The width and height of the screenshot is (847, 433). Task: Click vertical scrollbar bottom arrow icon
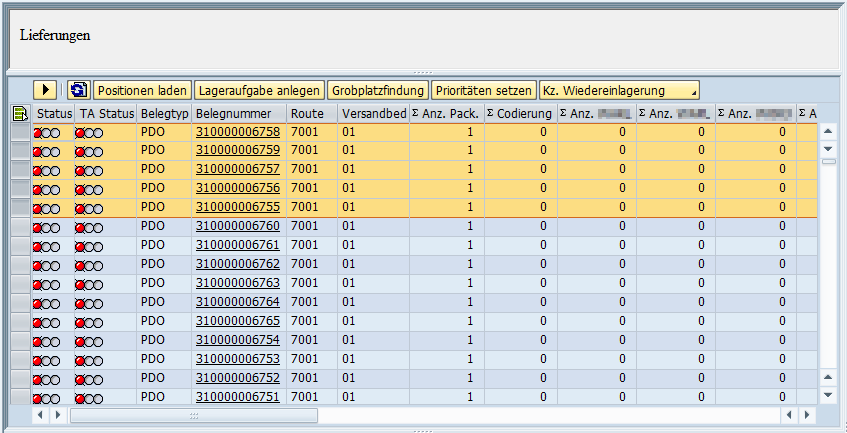click(828, 395)
